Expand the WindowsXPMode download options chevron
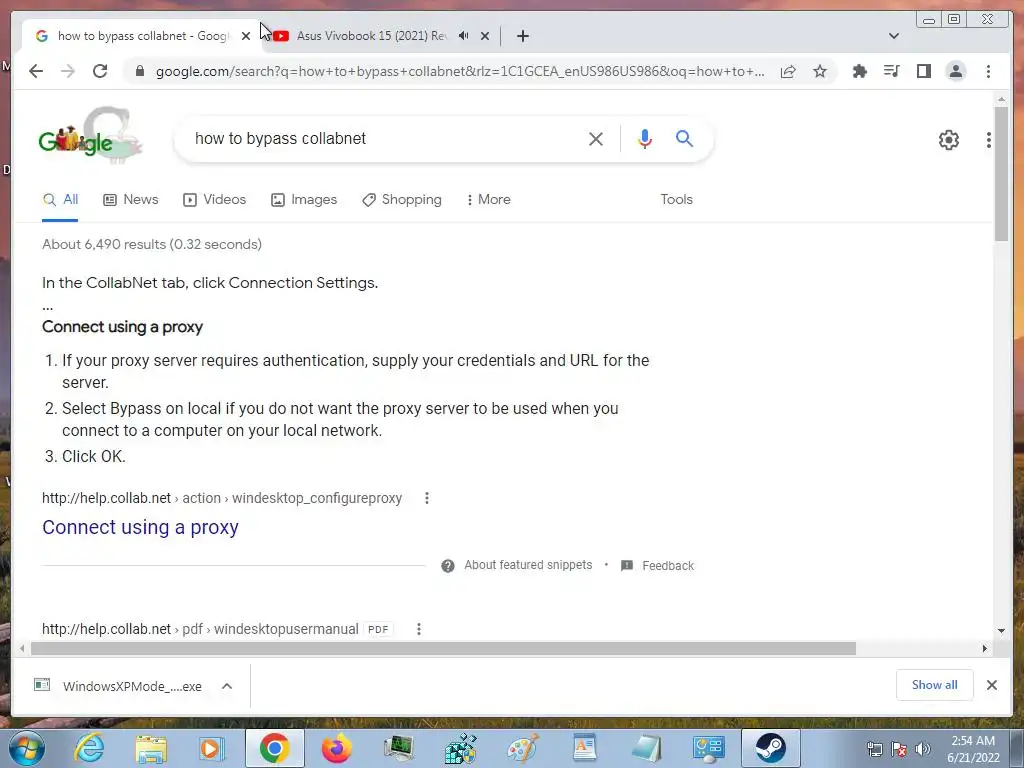1024x768 pixels. coord(227,686)
